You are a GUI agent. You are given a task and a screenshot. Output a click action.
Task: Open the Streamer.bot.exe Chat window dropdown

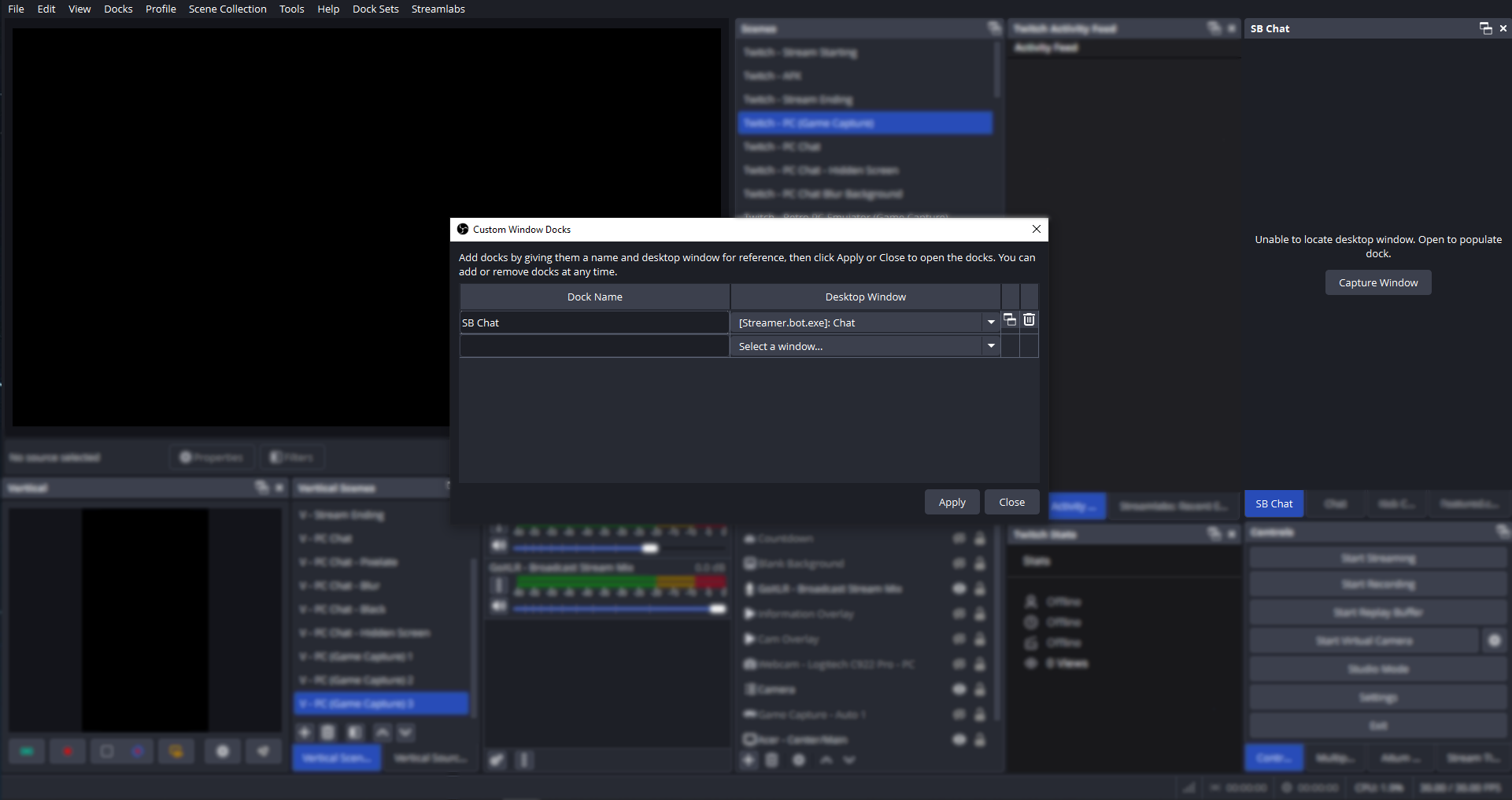coord(991,323)
